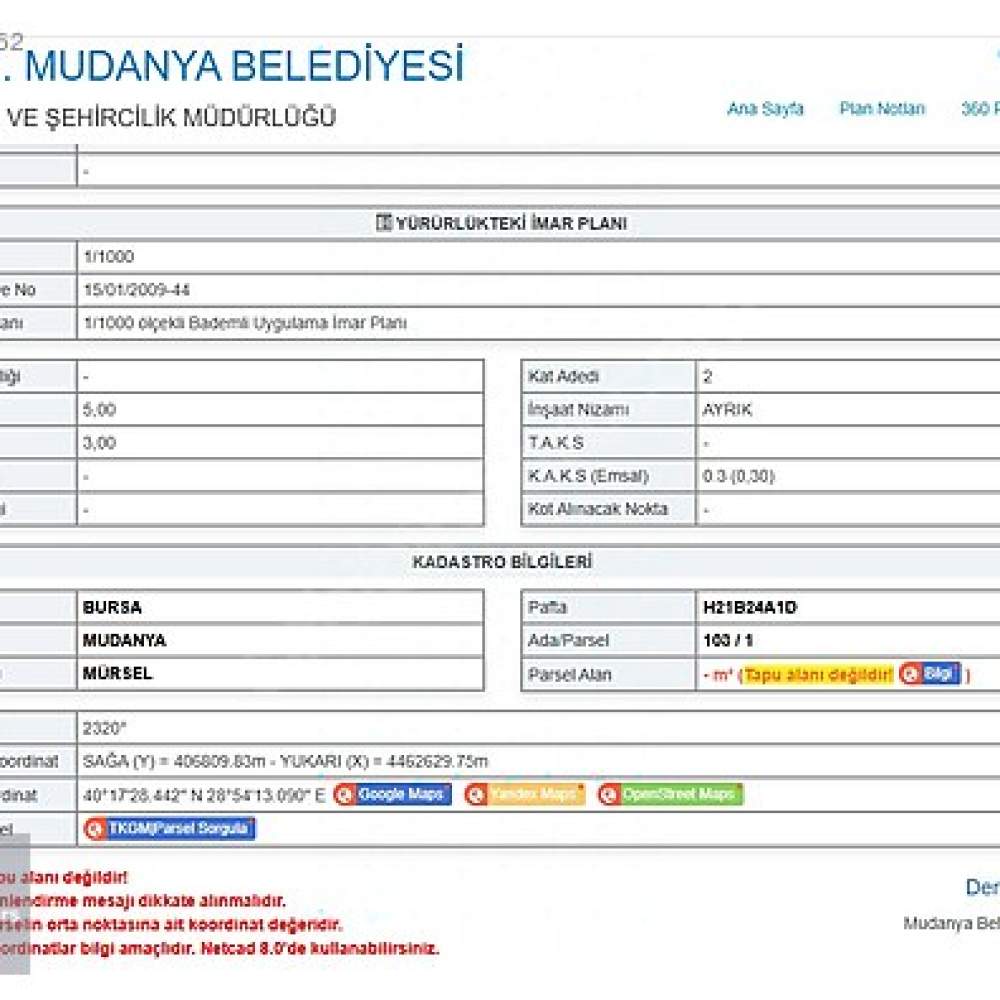1000x1000 pixels.
Task: Click the blue Bilgi button
Action: pos(930,673)
